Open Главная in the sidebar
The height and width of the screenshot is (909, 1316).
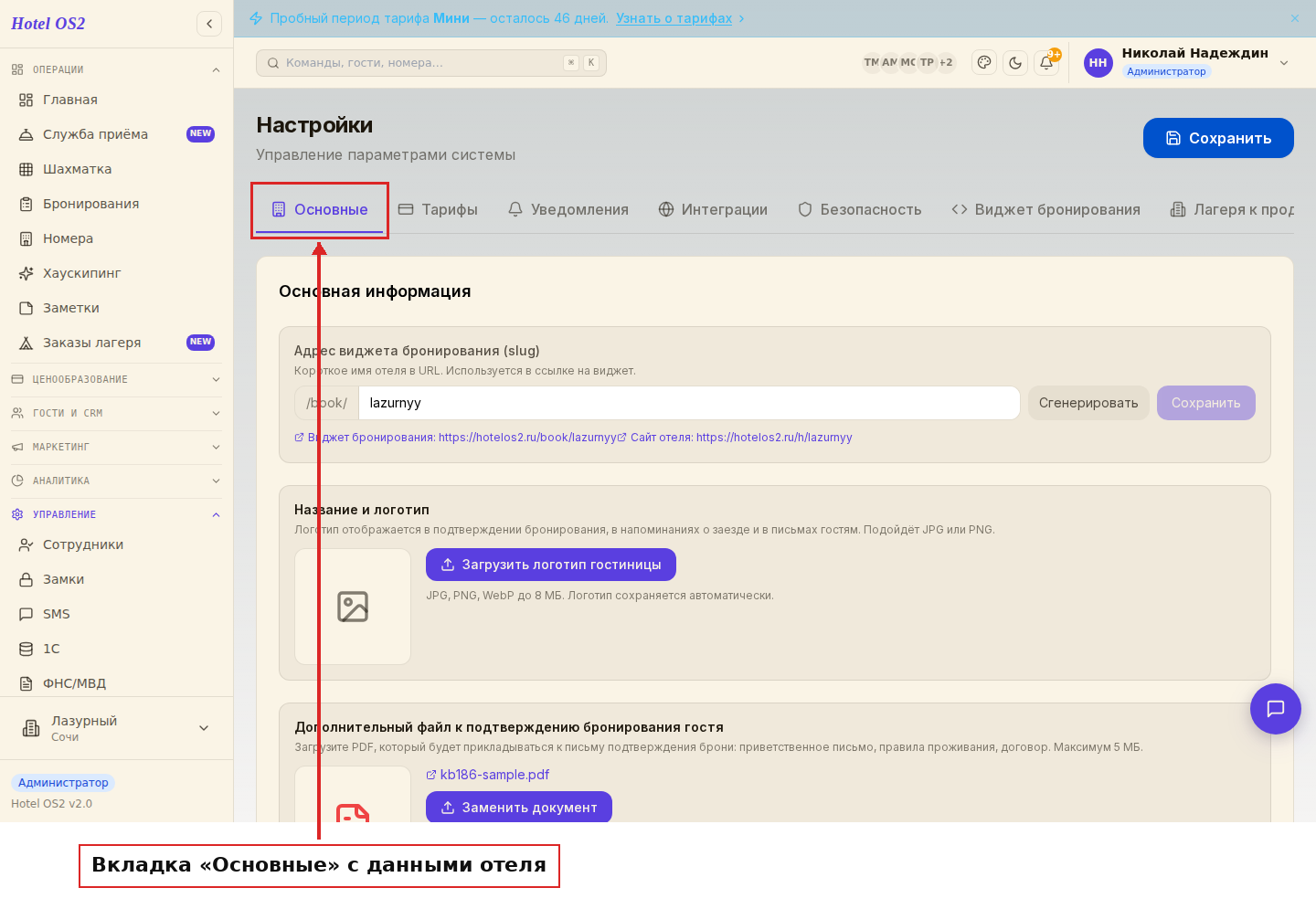click(116, 100)
